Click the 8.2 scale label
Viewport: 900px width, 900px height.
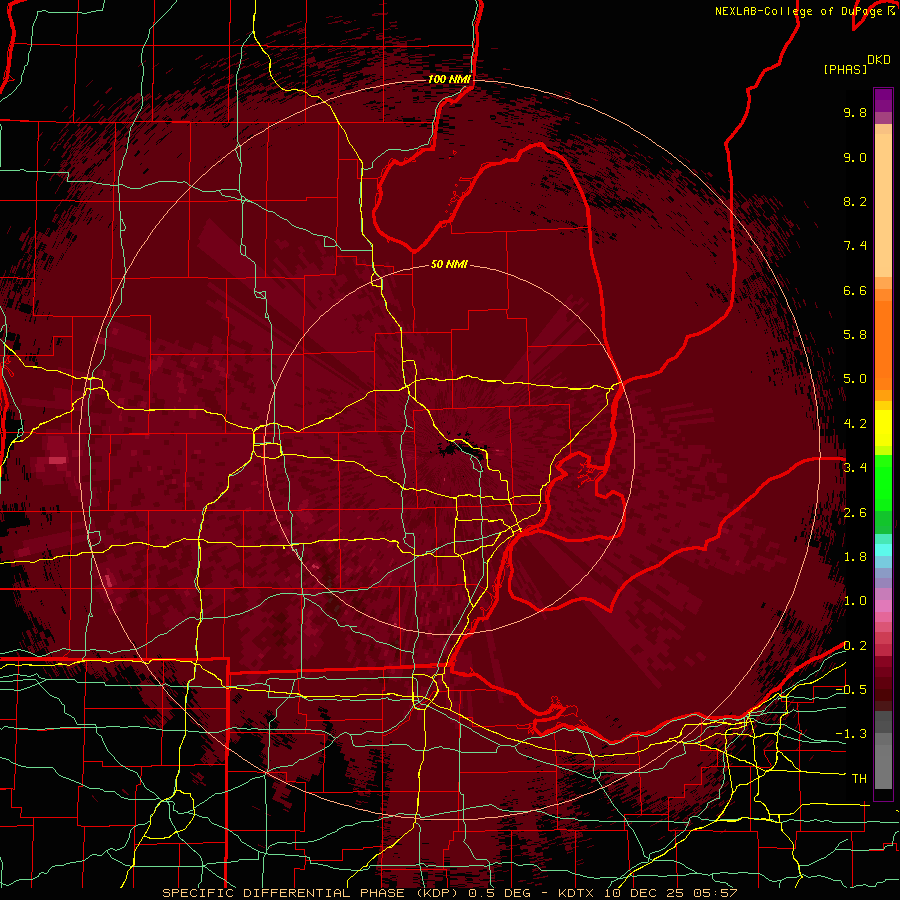855,201
